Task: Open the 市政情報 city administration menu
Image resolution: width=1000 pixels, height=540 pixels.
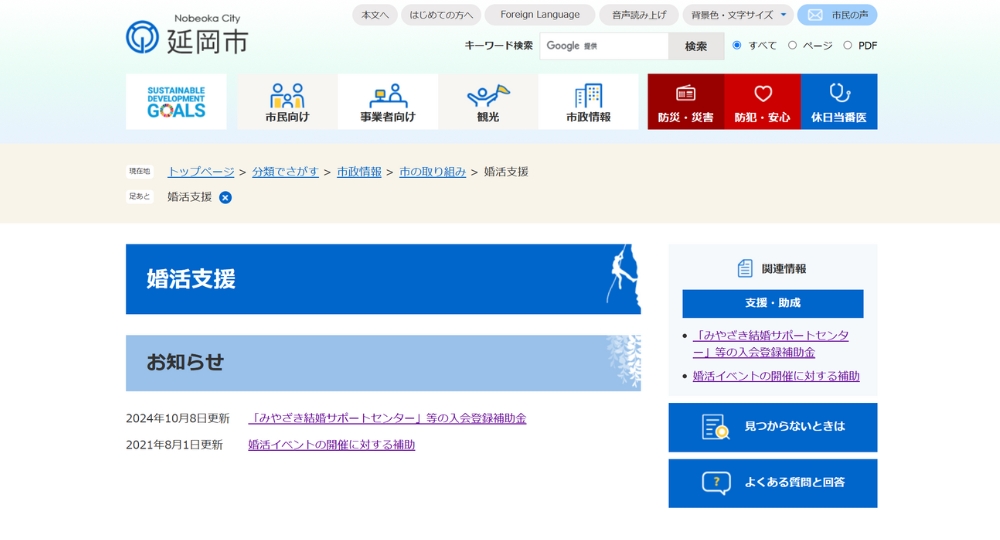Action: click(x=588, y=101)
